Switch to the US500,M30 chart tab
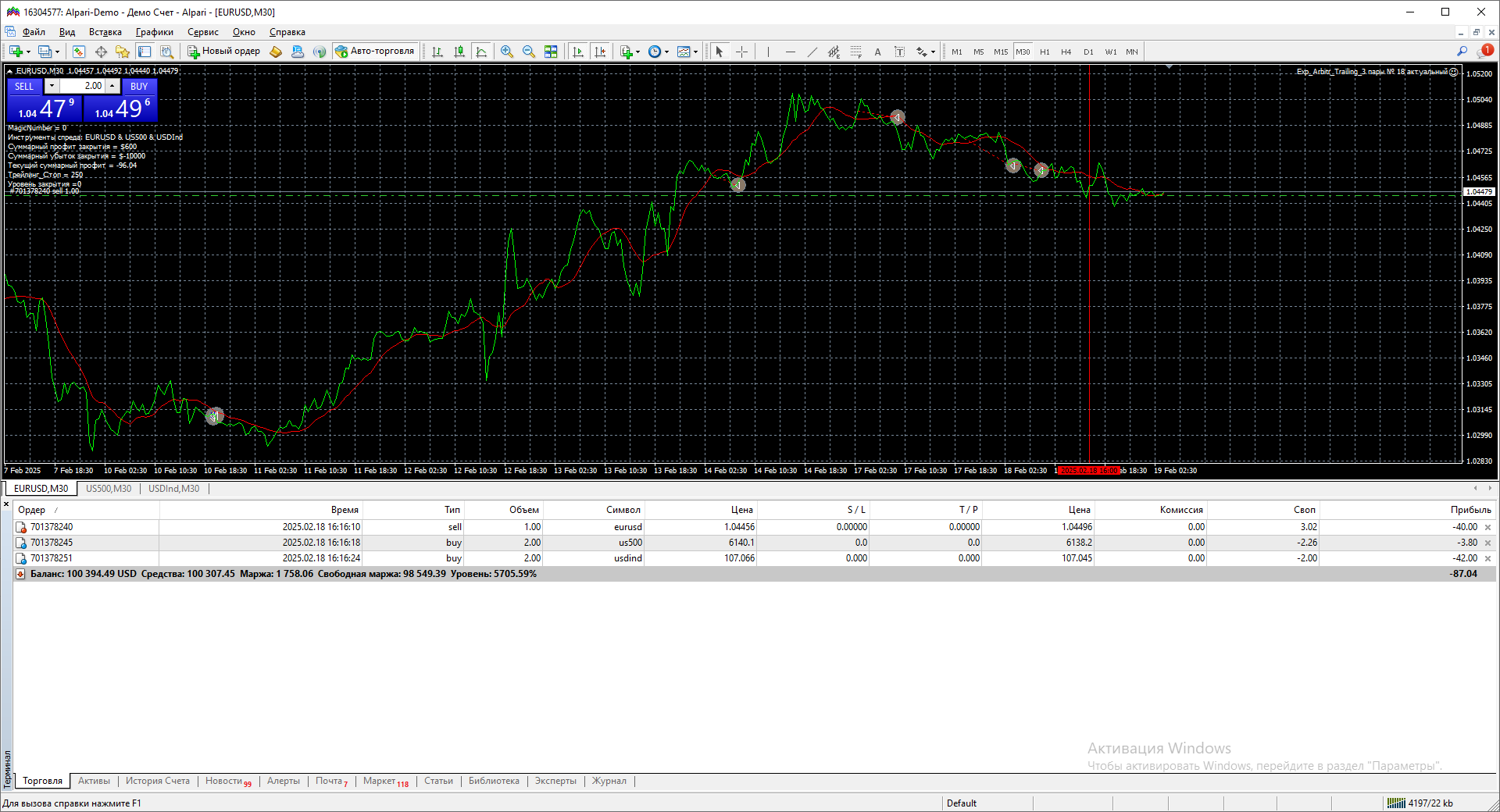Image resolution: width=1500 pixels, height=812 pixels. coord(109,489)
